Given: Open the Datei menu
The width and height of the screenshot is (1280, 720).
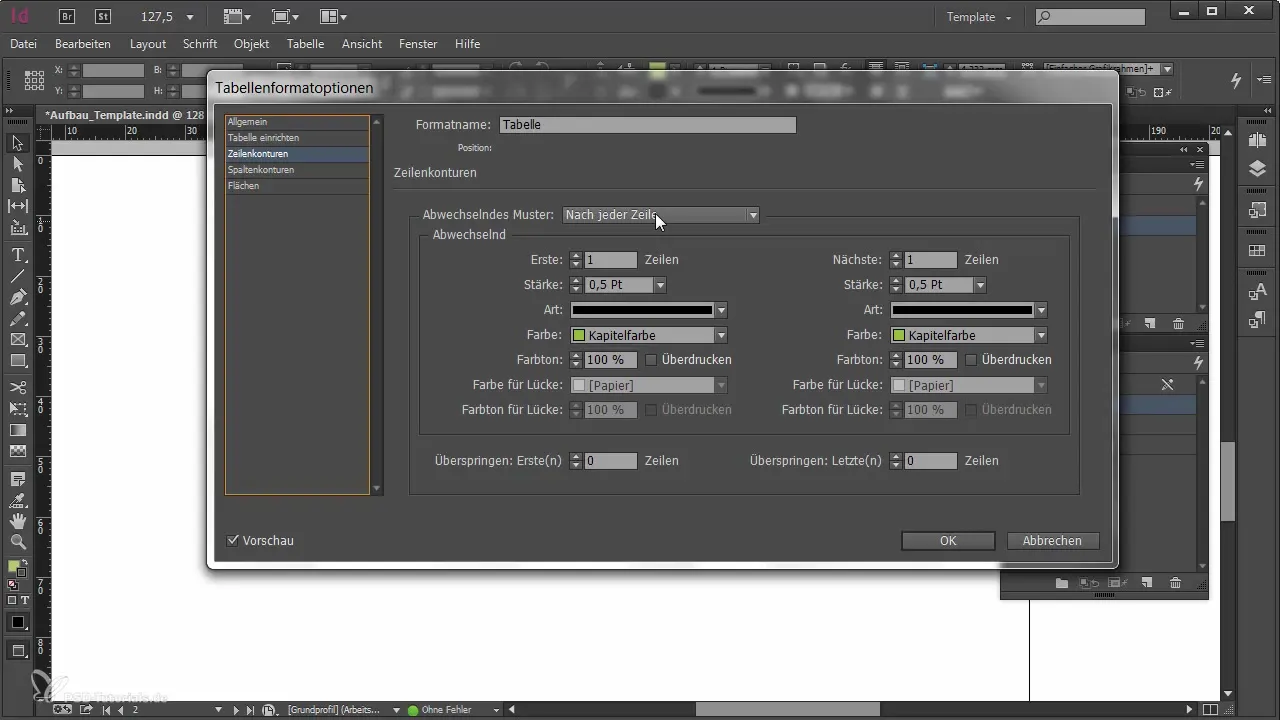Looking at the screenshot, I should click(24, 44).
